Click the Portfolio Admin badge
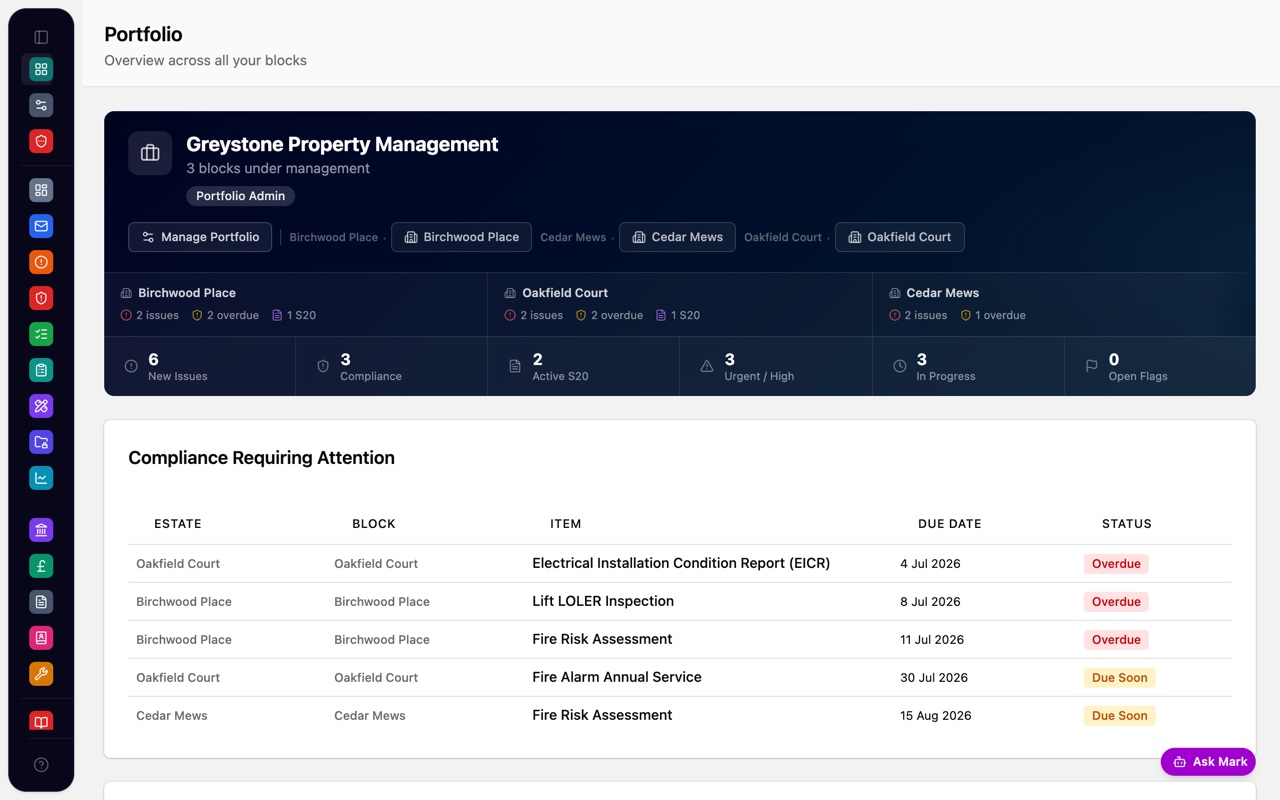1280x800 pixels. 240,196
